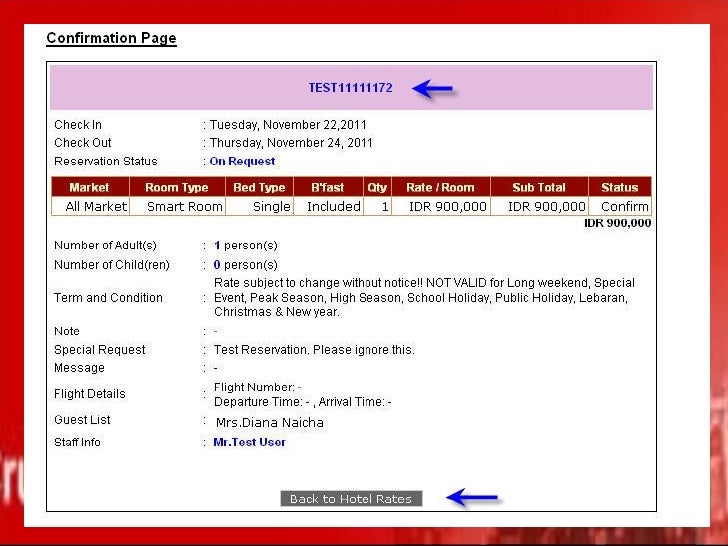Click the Departure Time and Arrival Time line
The width and height of the screenshot is (728, 546).
tap(303, 402)
